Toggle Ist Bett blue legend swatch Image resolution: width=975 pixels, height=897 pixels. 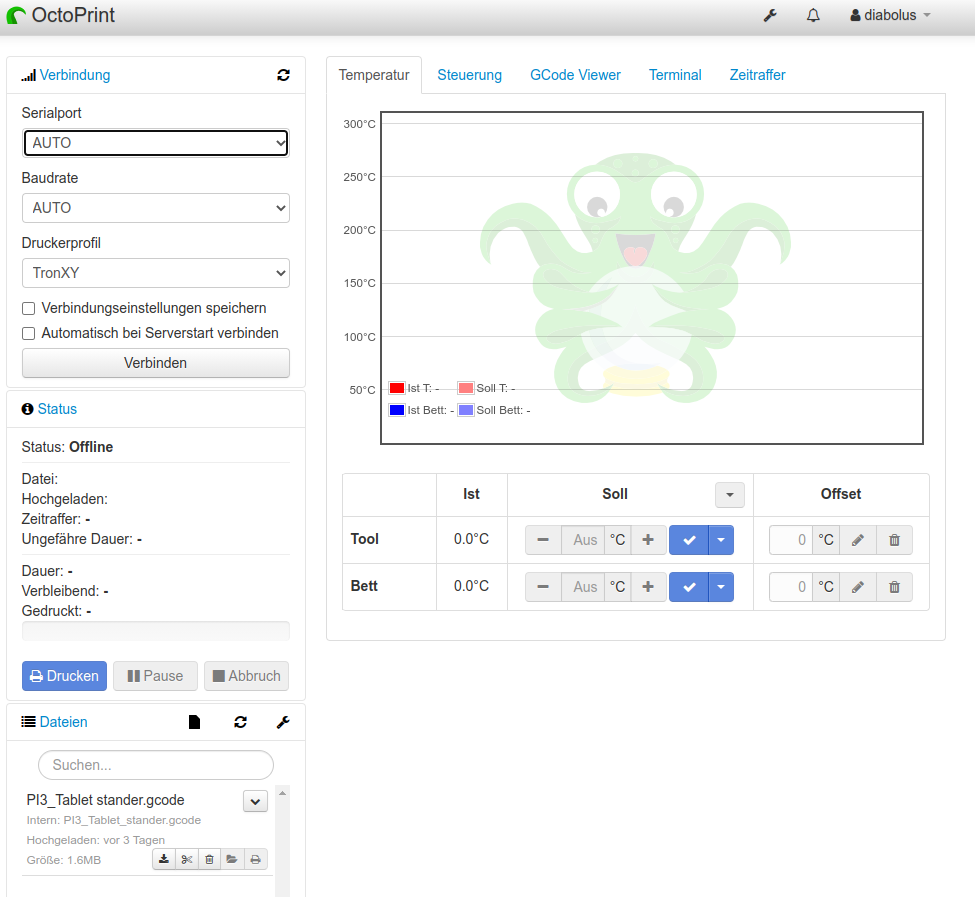397,410
